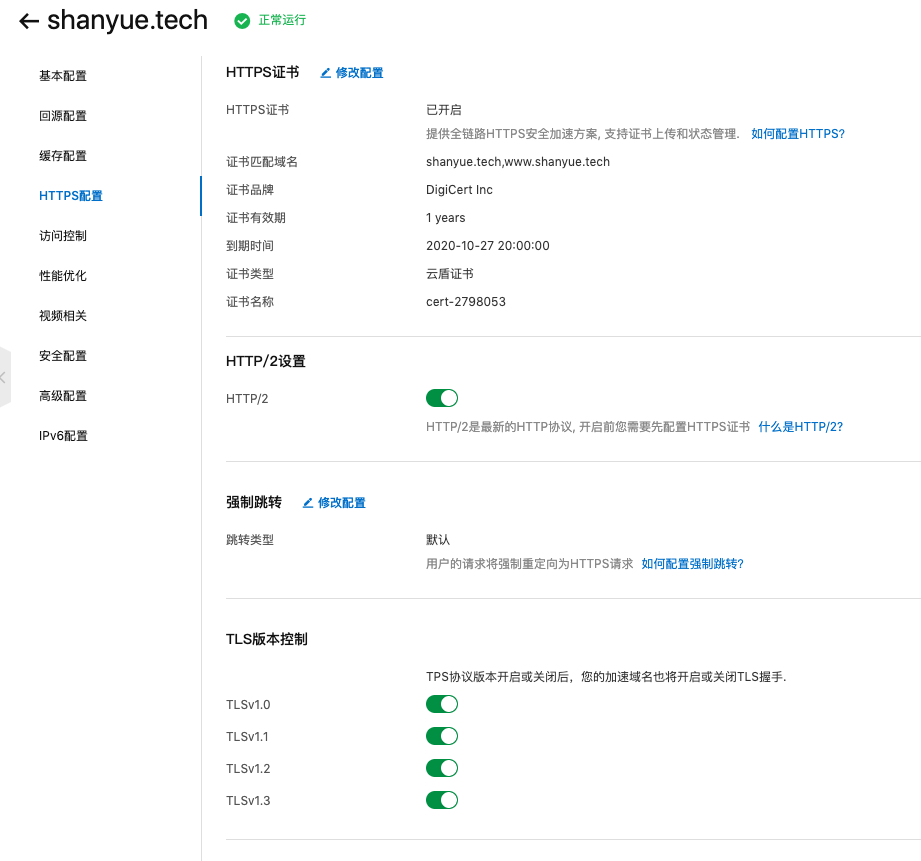Viewport: 921px width, 861px height.
Task: Open the 访问控制 section
Action: point(64,235)
